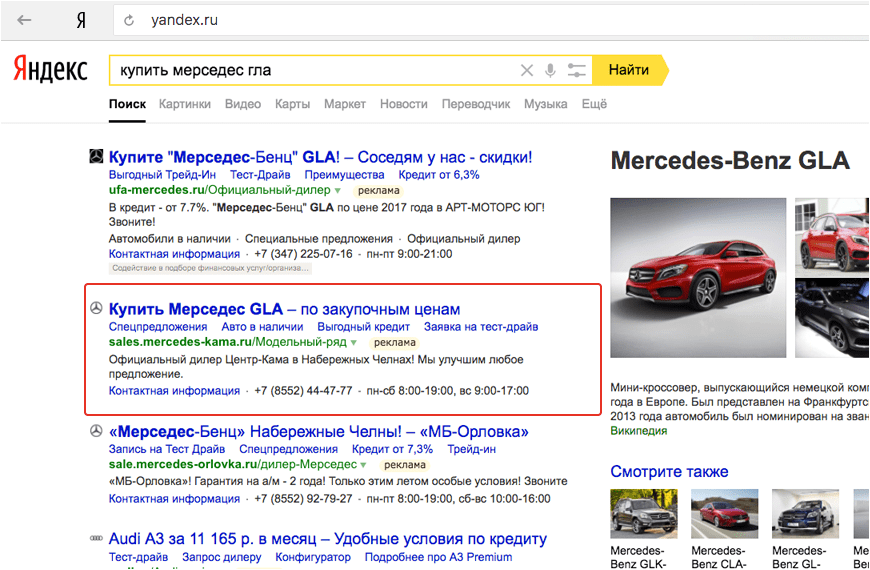Click the Яндекс logo

[50, 70]
